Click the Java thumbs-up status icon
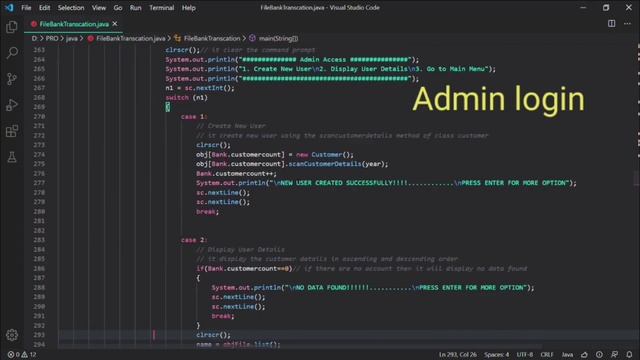The width and height of the screenshot is (640, 360). (584, 355)
